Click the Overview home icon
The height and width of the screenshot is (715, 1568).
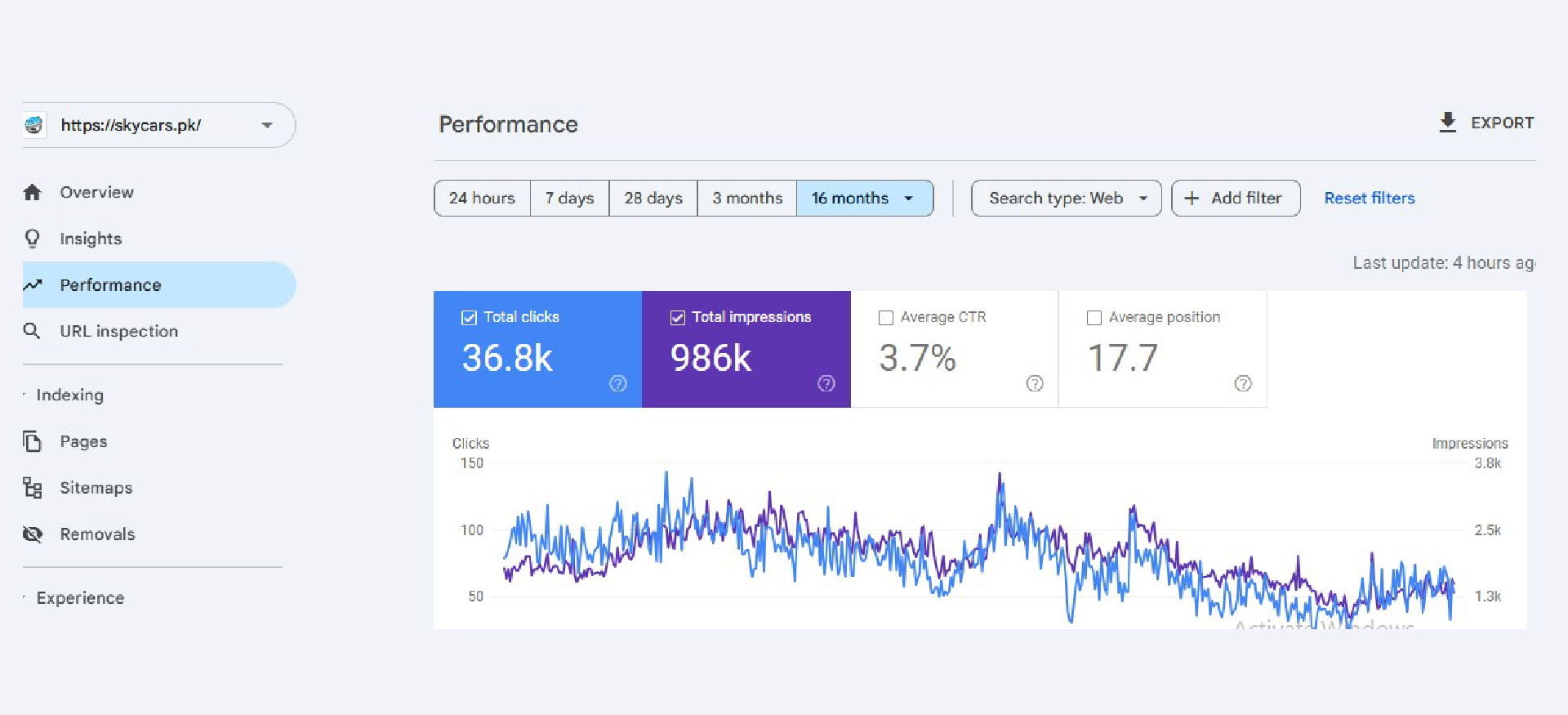point(33,193)
